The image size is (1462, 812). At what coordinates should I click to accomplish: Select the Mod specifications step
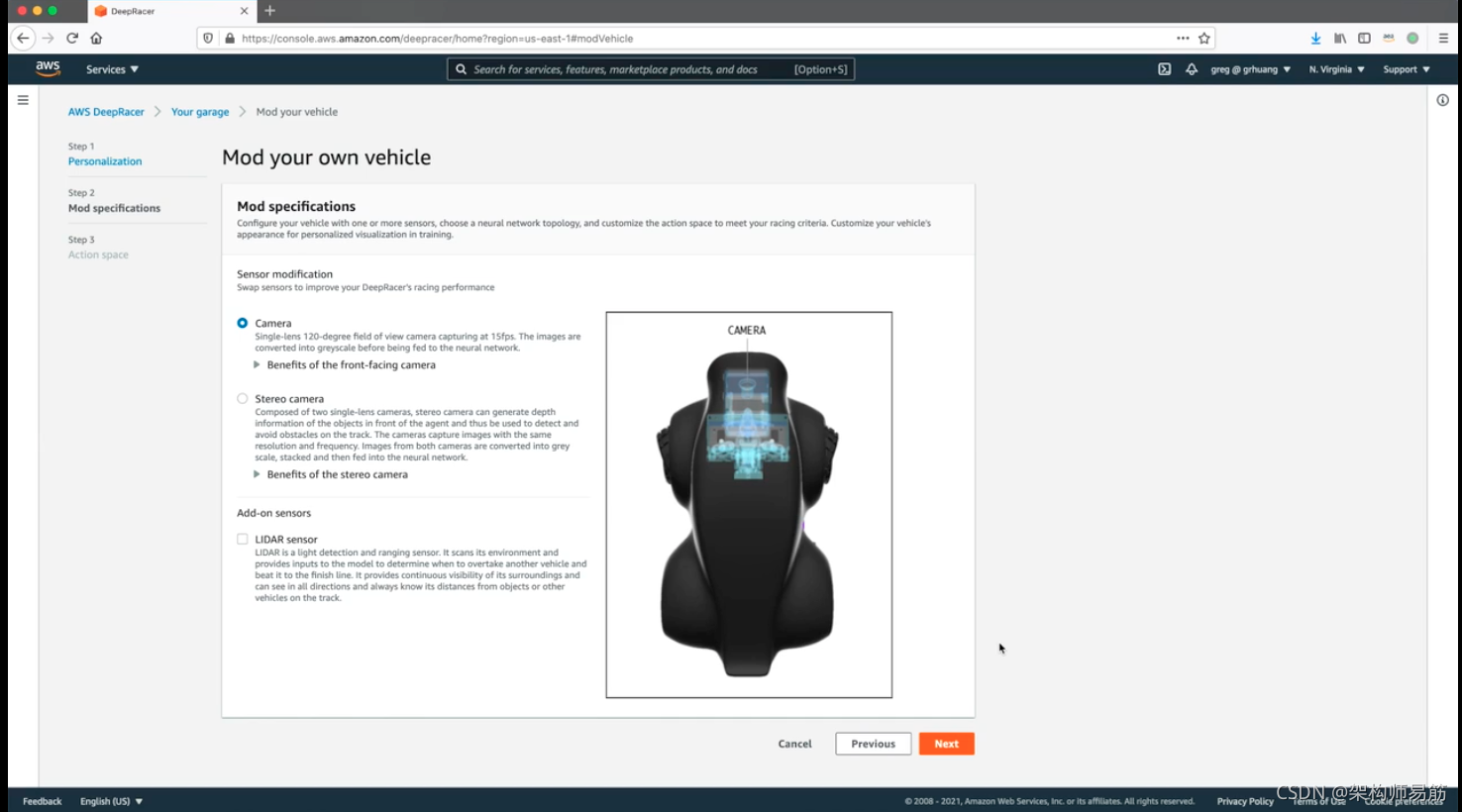(114, 208)
